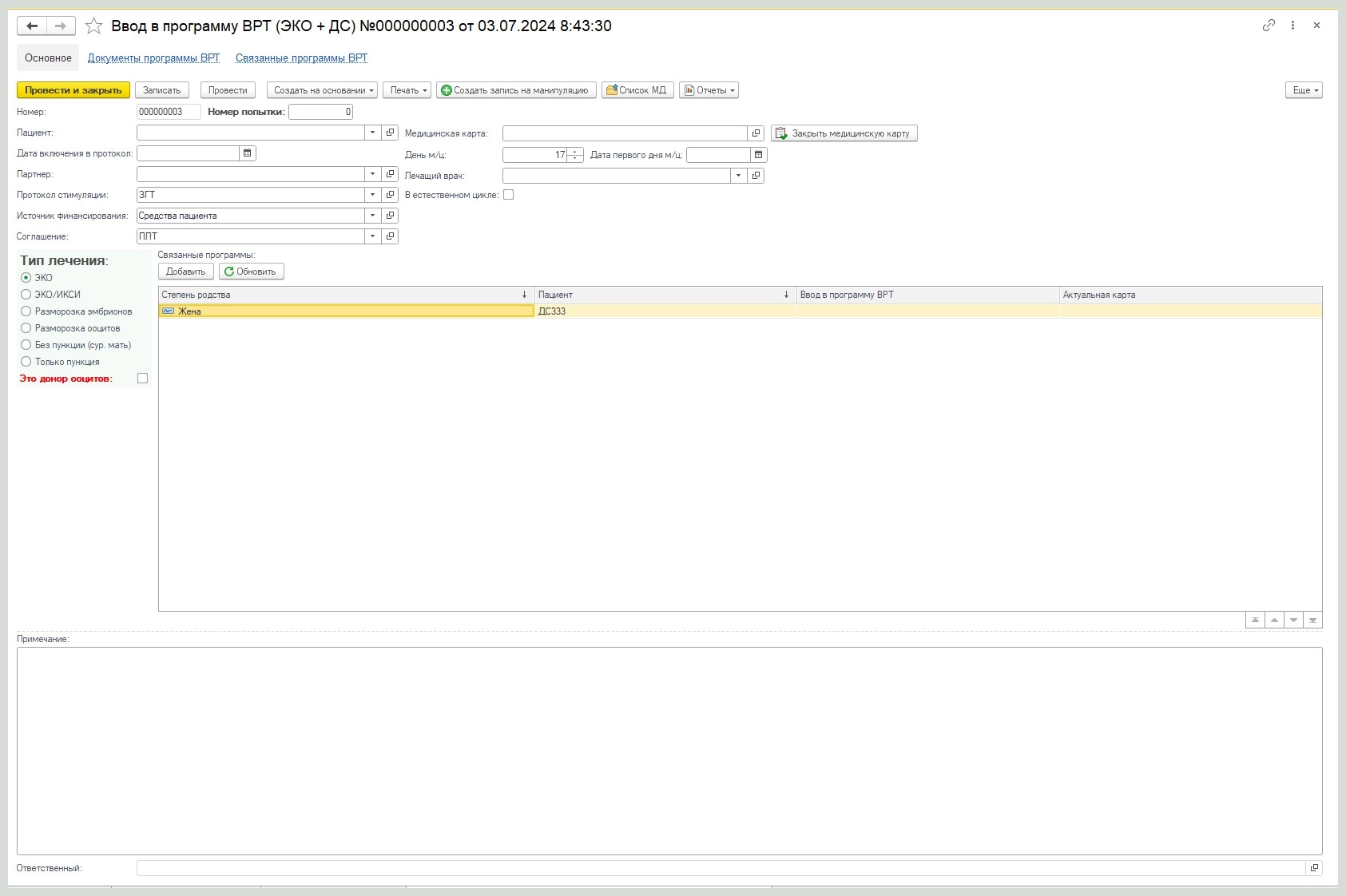Move table row down one position
1346x896 pixels.
click(1293, 620)
